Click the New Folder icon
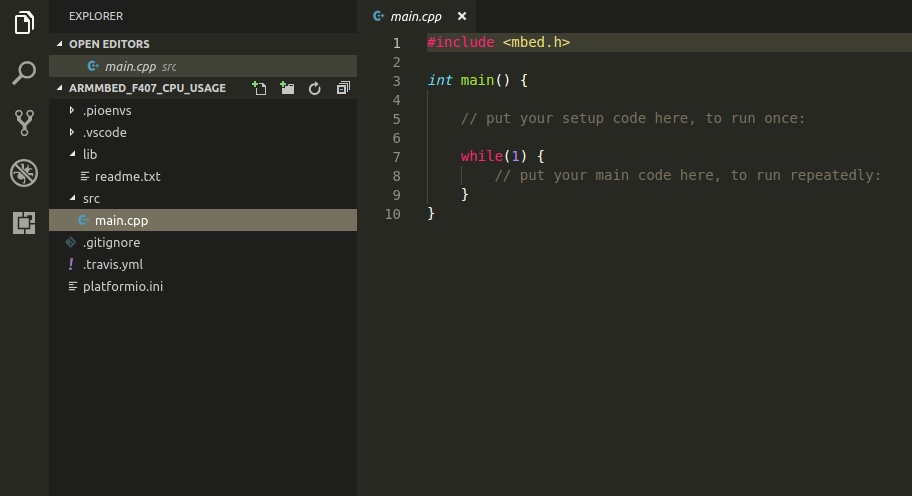 pos(287,88)
